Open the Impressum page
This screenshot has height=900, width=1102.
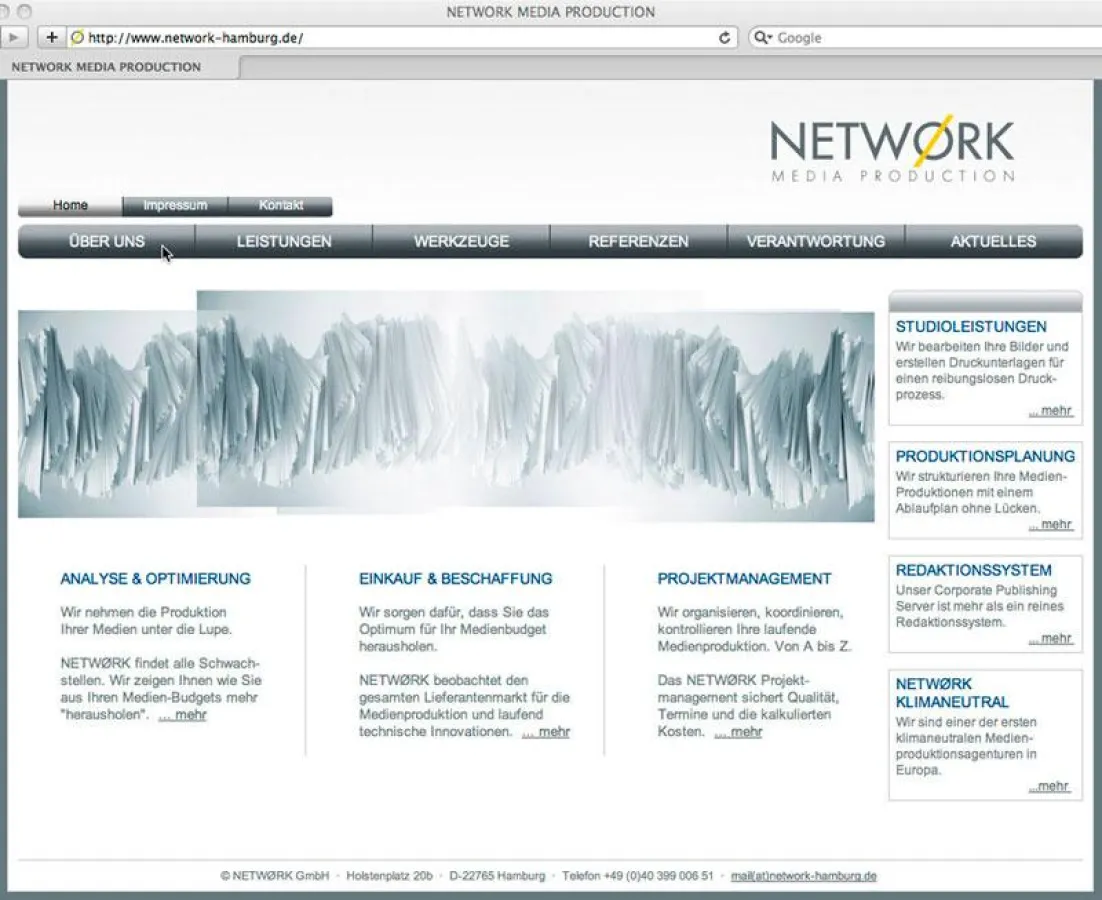(x=175, y=206)
